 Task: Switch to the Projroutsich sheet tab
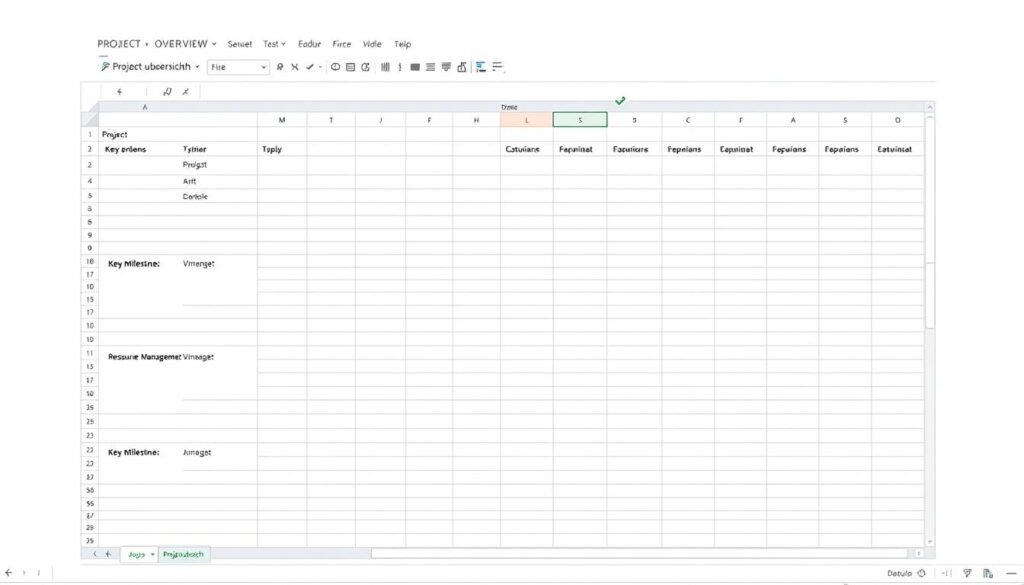click(184, 554)
